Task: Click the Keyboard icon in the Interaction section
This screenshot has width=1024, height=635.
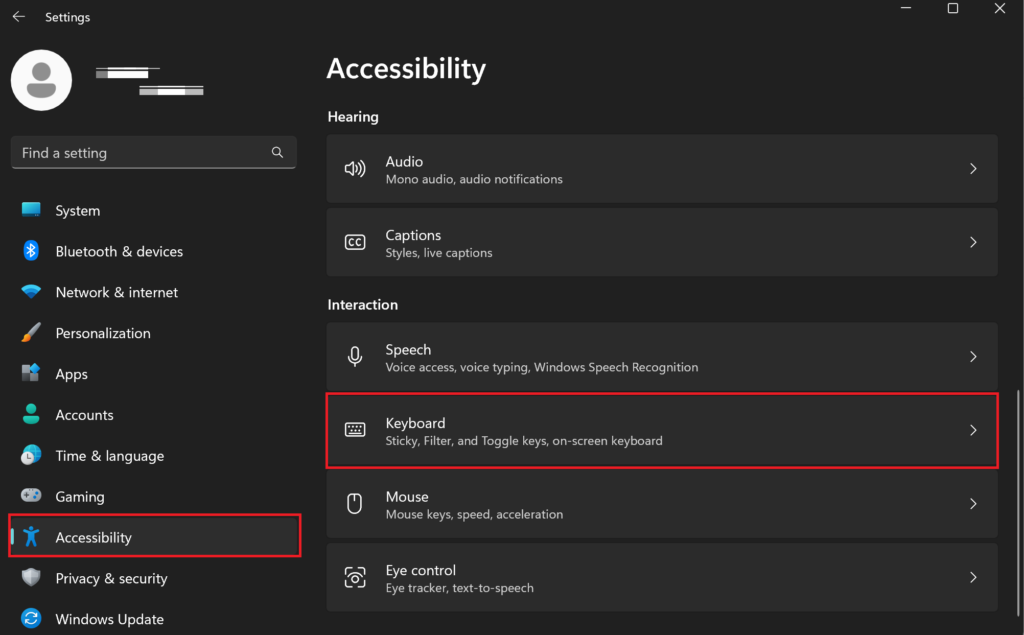Action: click(355, 430)
